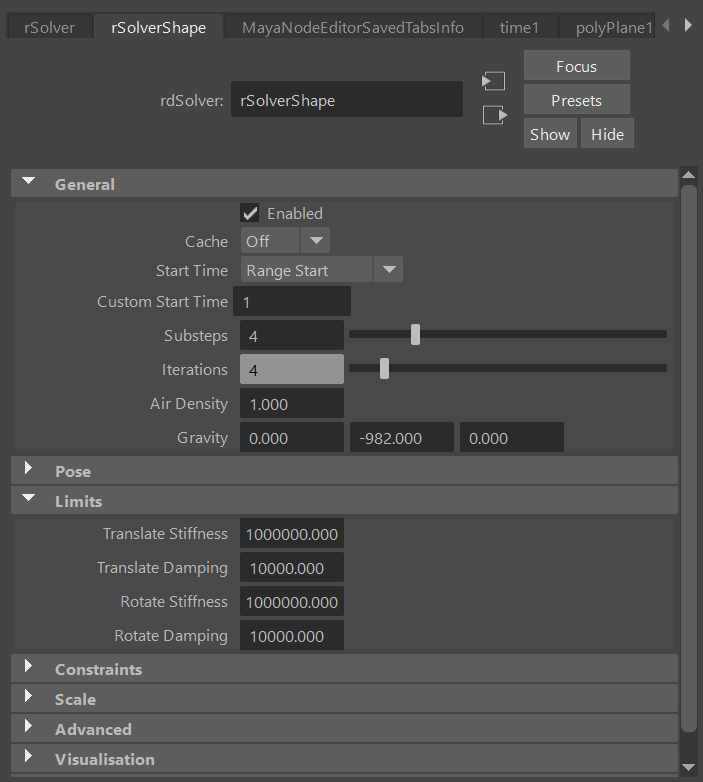The width and height of the screenshot is (703, 782).
Task: Expand the Pose section
Action: click(29, 470)
